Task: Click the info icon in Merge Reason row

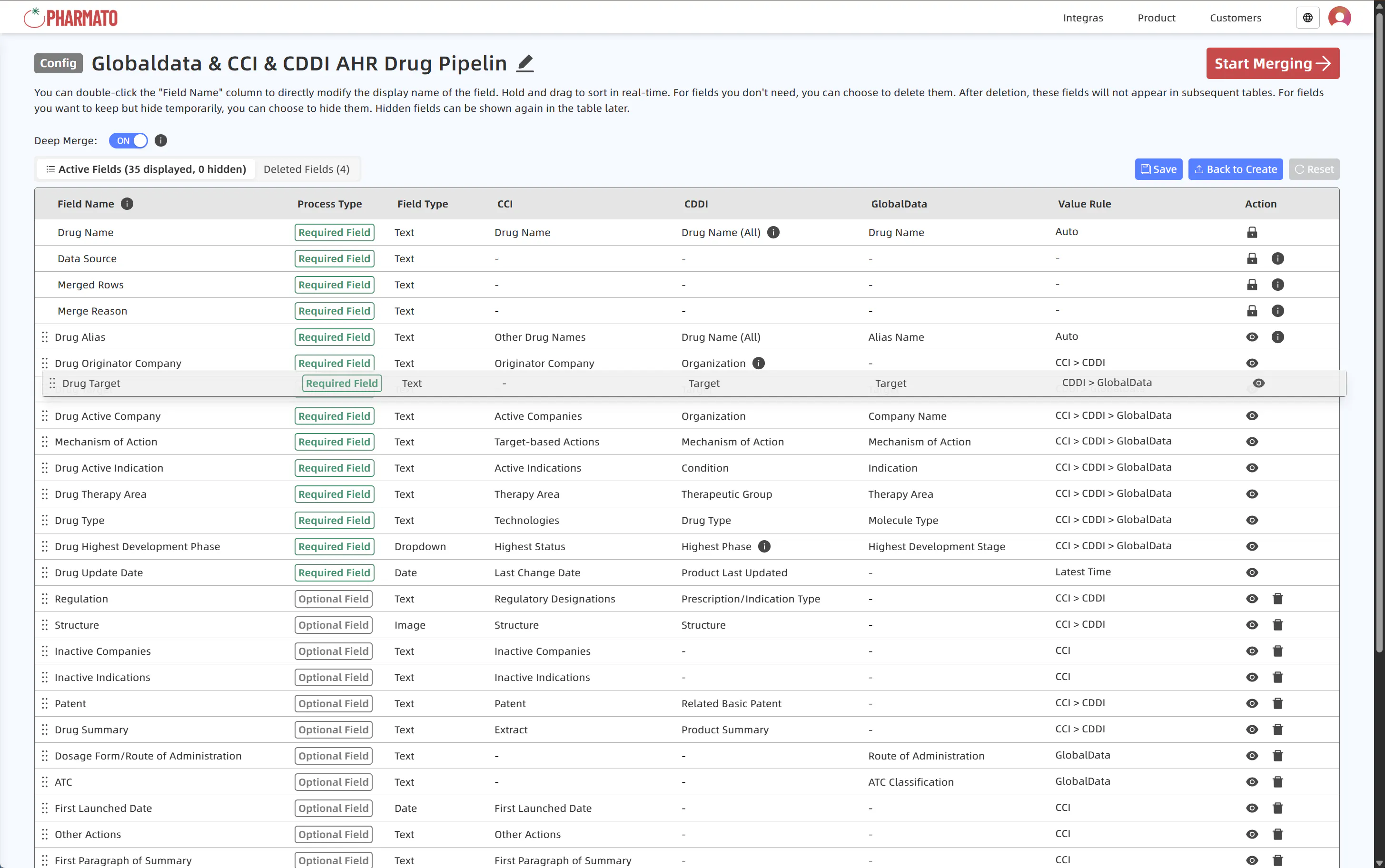Action: click(x=1277, y=311)
